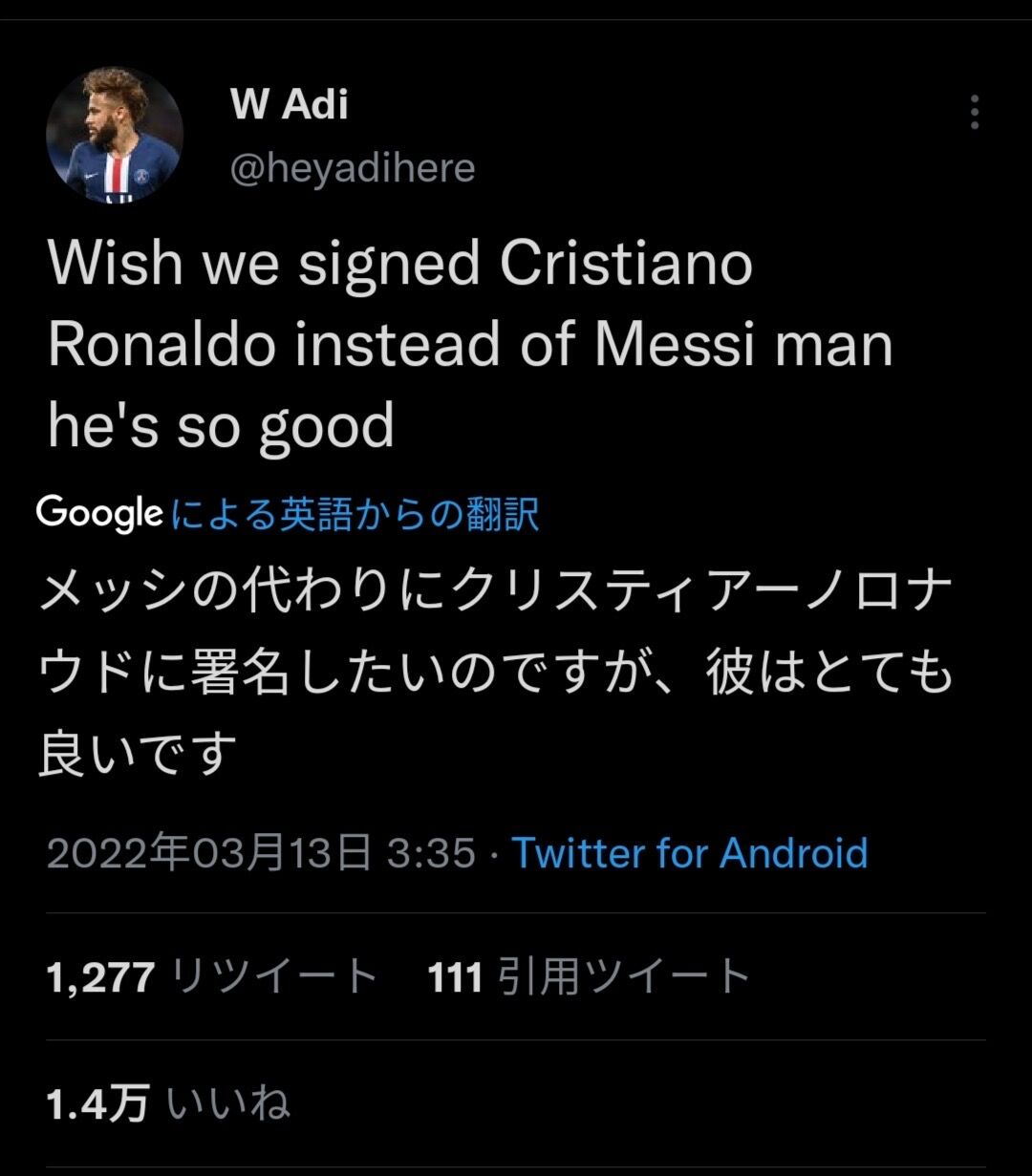The width and height of the screenshot is (1032, 1176).
Task: Click the blue Japanese translated-from-English link
Action: tap(355, 515)
